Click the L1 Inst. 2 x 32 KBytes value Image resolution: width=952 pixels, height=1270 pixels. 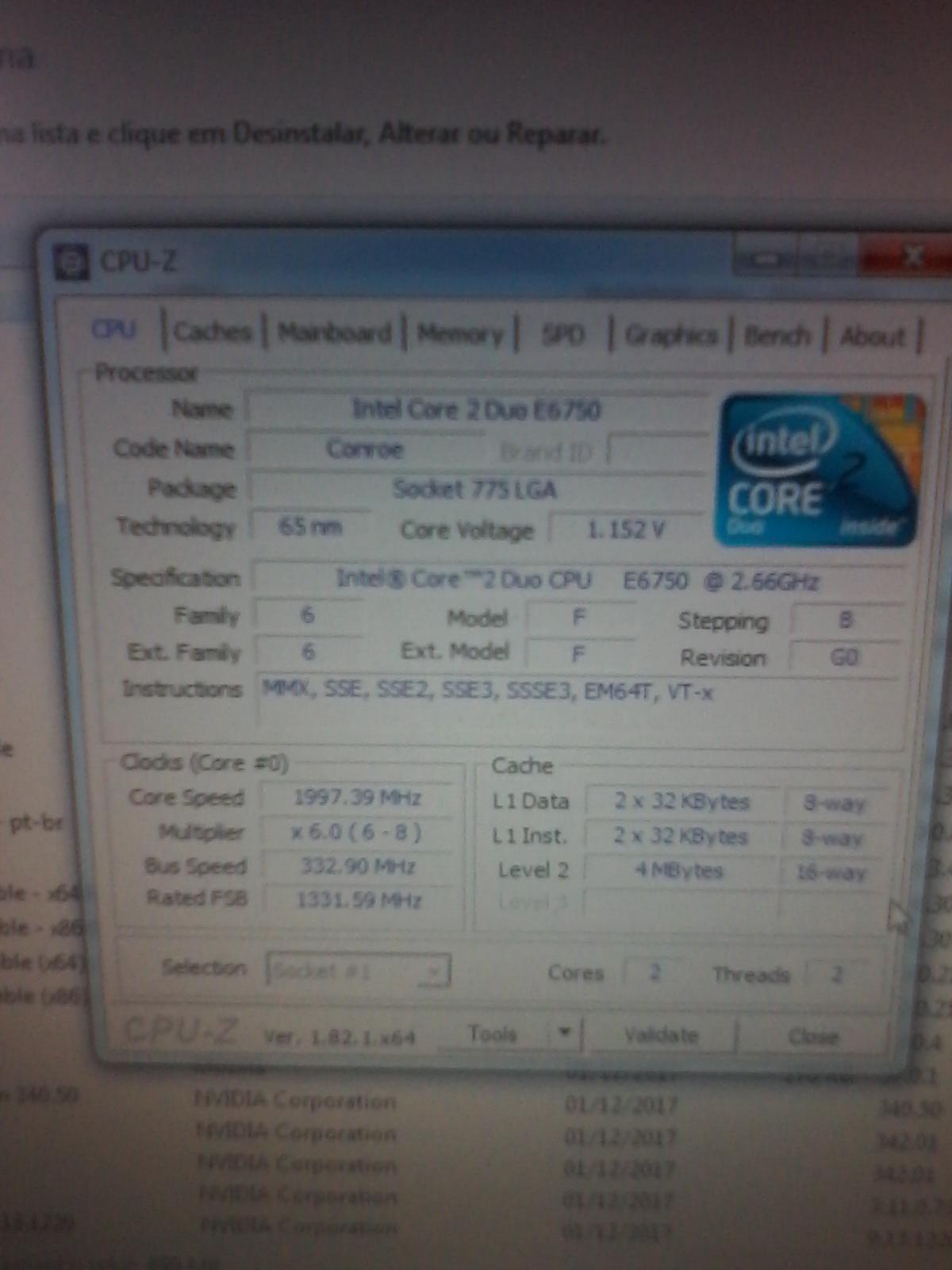pyautogui.click(x=682, y=837)
